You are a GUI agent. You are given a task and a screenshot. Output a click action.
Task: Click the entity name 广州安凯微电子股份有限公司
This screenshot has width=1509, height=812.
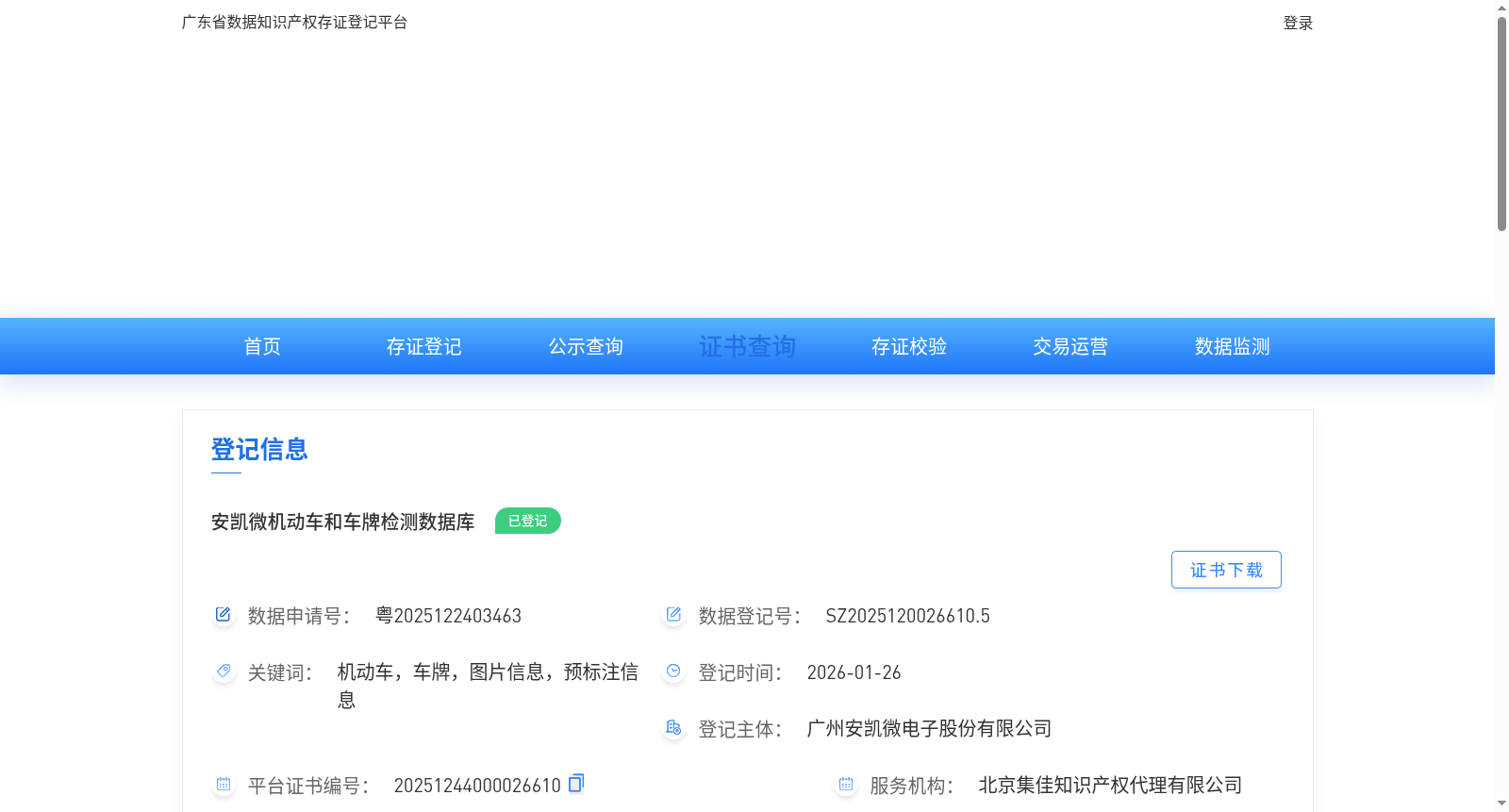pos(929,728)
